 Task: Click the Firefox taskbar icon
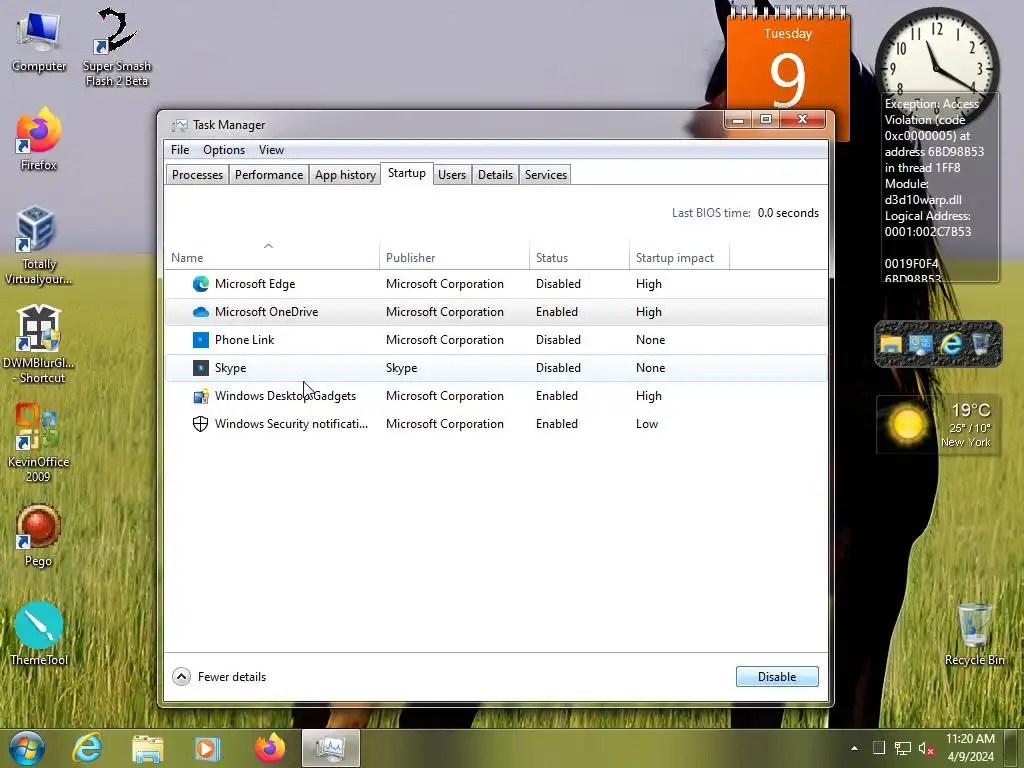click(x=270, y=748)
